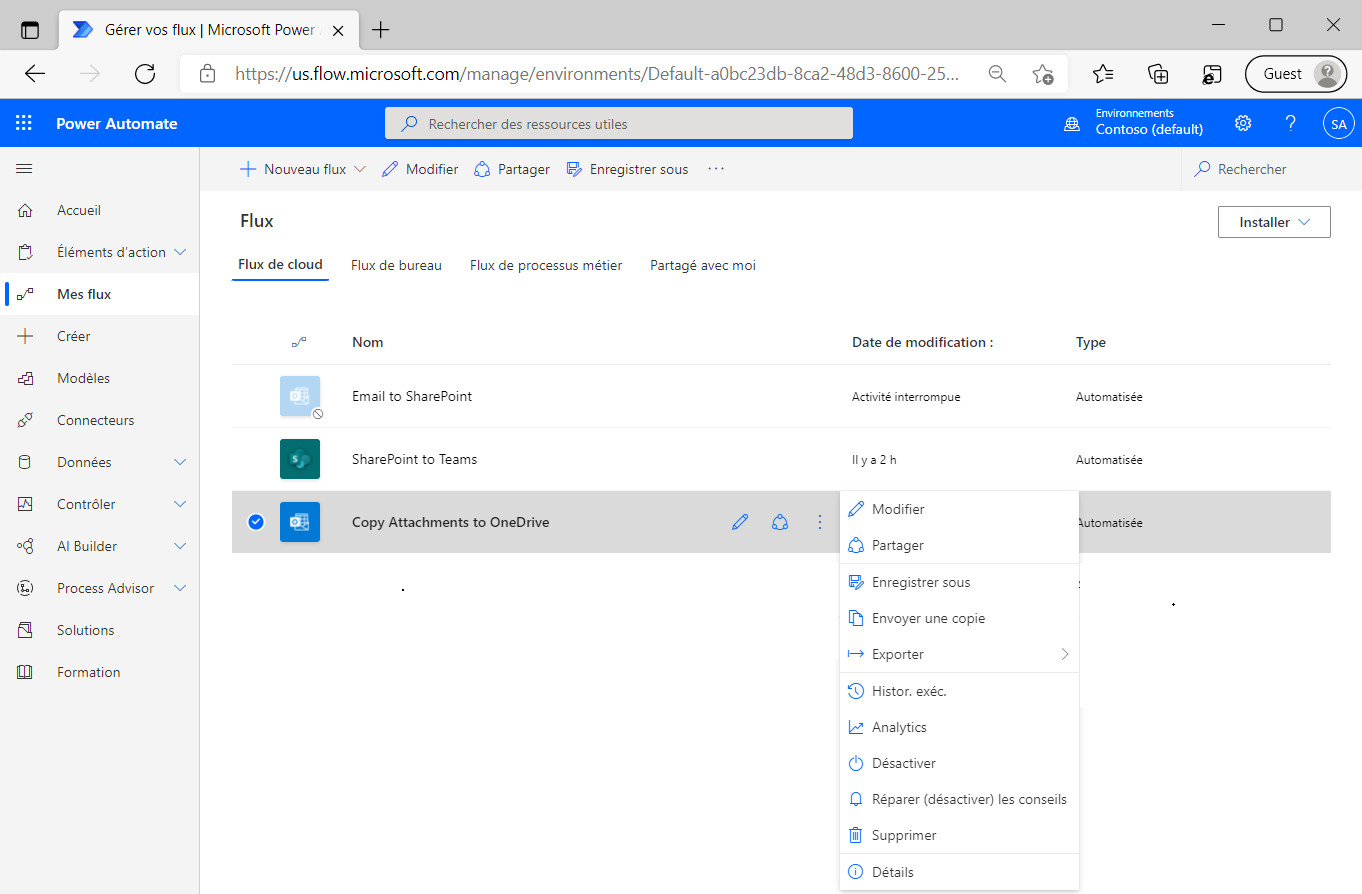The width and height of the screenshot is (1362, 894).
Task: Expand the Données section chevron
Action: pos(181,462)
